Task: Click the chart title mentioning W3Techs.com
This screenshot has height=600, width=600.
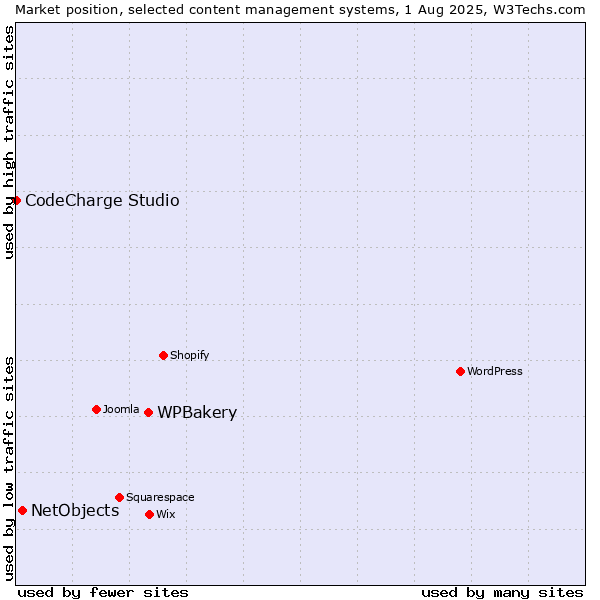Action: tap(300, 10)
